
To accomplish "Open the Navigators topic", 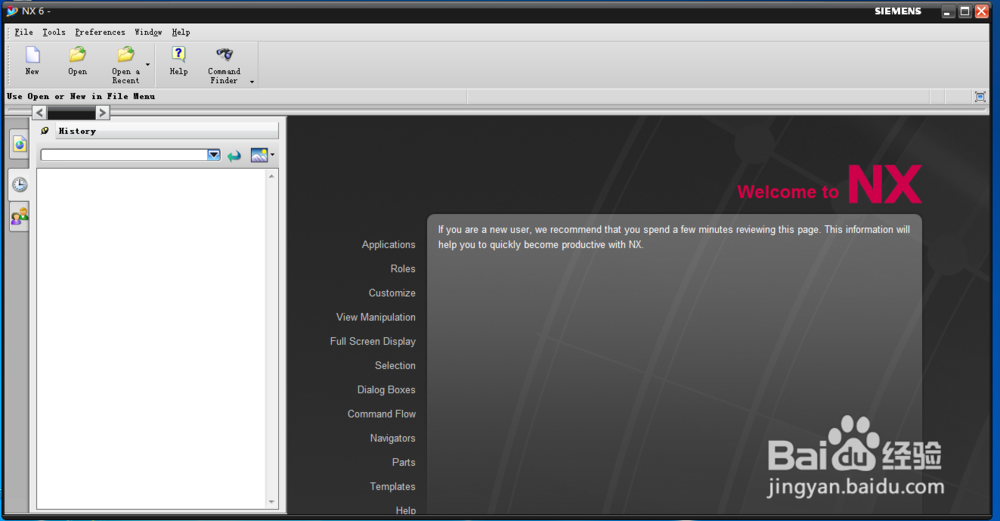I will click(x=392, y=438).
